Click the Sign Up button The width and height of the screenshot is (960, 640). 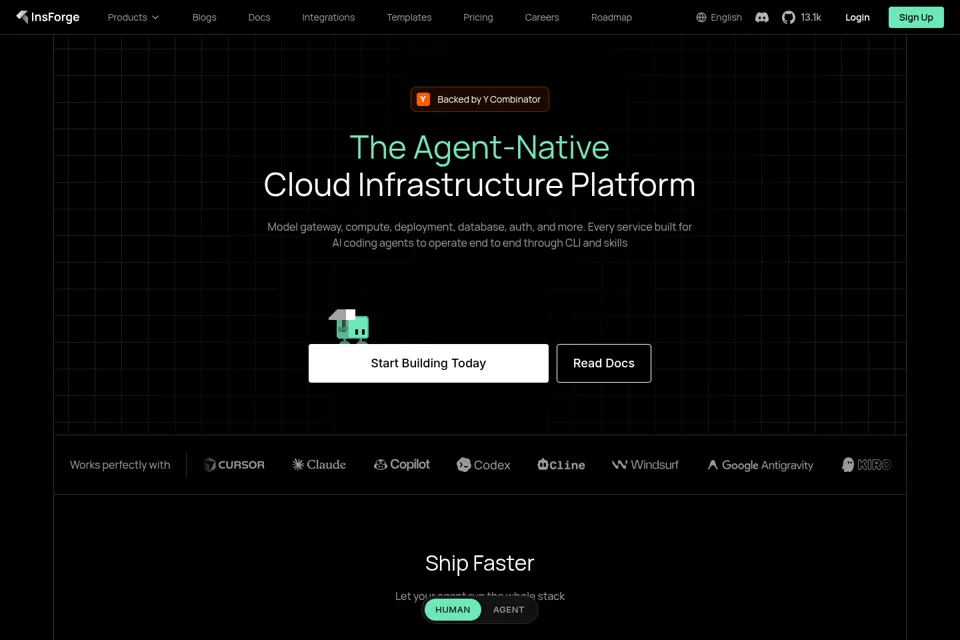(x=916, y=17)
